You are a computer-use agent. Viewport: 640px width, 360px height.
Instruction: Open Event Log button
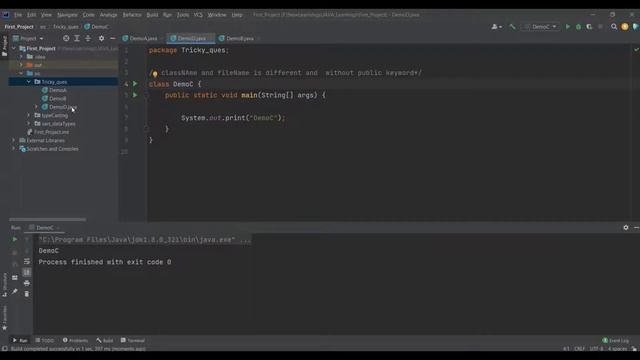coord(616,340)
